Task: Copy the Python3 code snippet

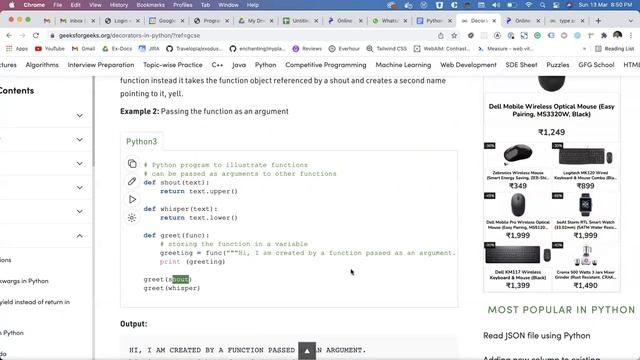Action: click(132, 164)
